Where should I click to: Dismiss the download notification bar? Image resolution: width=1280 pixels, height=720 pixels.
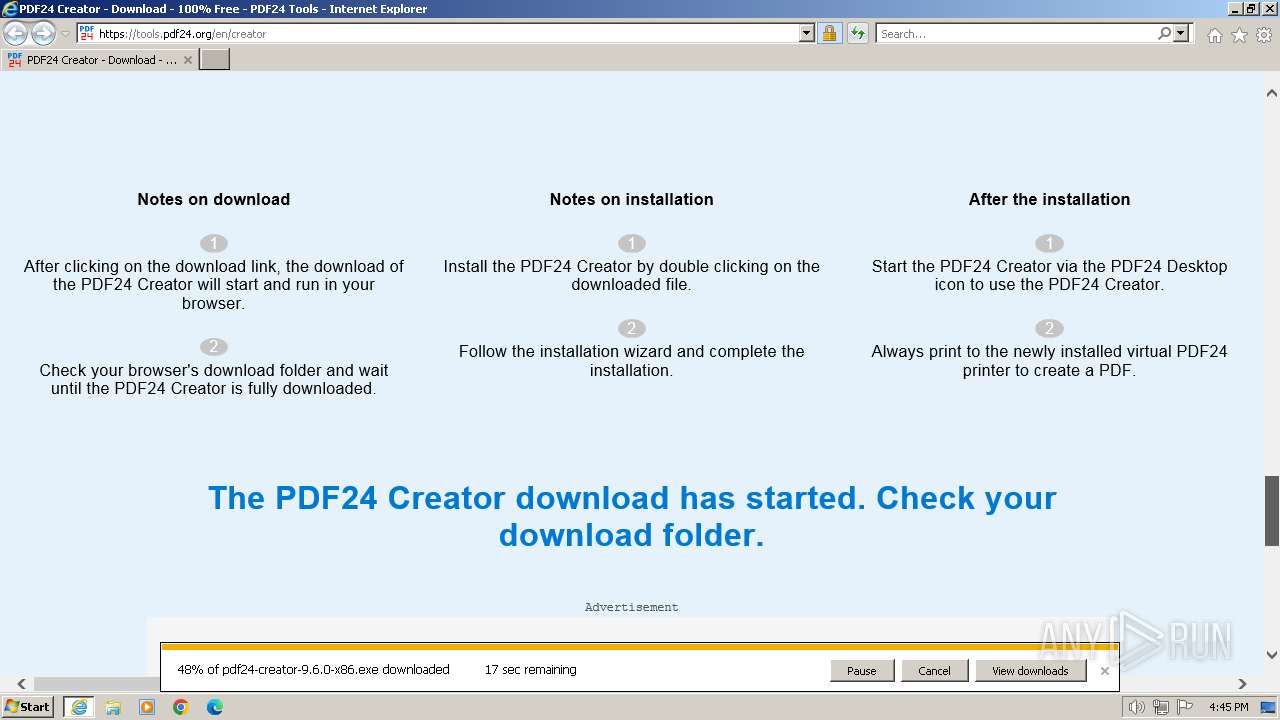coord(1105,671)
